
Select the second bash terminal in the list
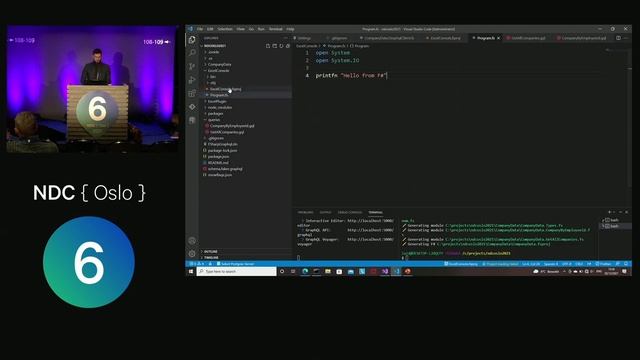coord(615,226)
